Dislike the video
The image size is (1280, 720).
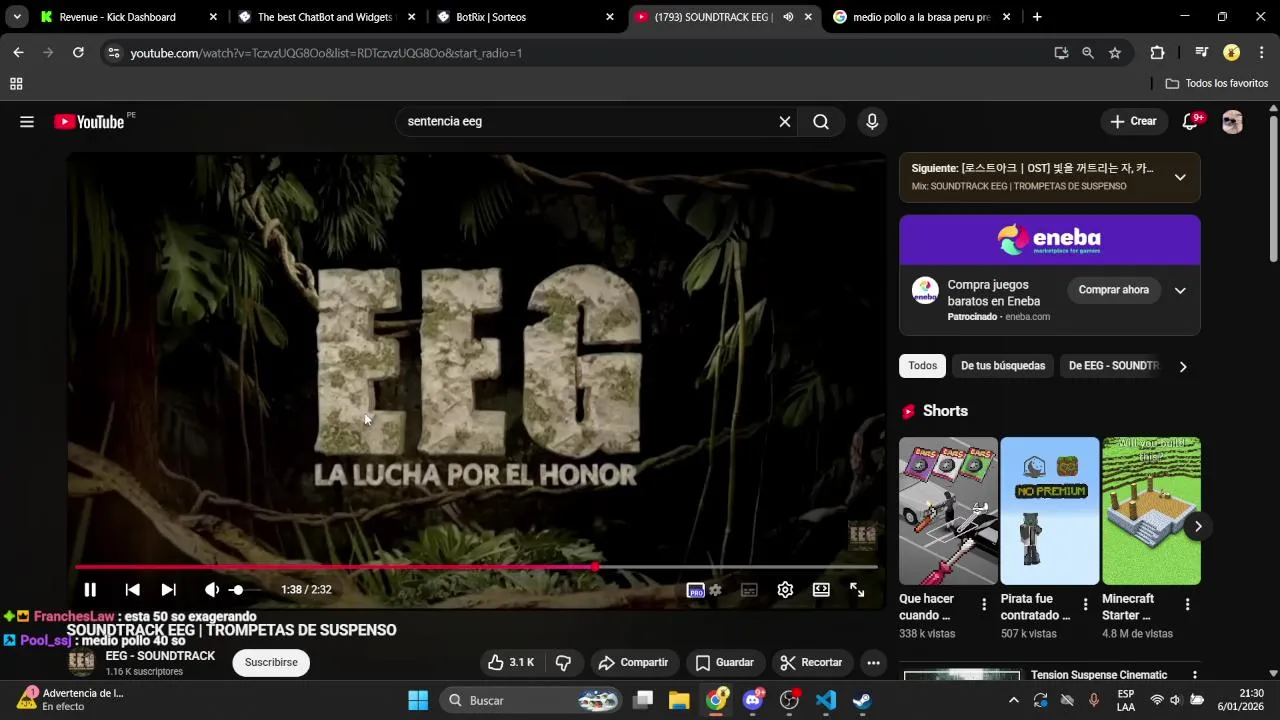coord(563,662)
